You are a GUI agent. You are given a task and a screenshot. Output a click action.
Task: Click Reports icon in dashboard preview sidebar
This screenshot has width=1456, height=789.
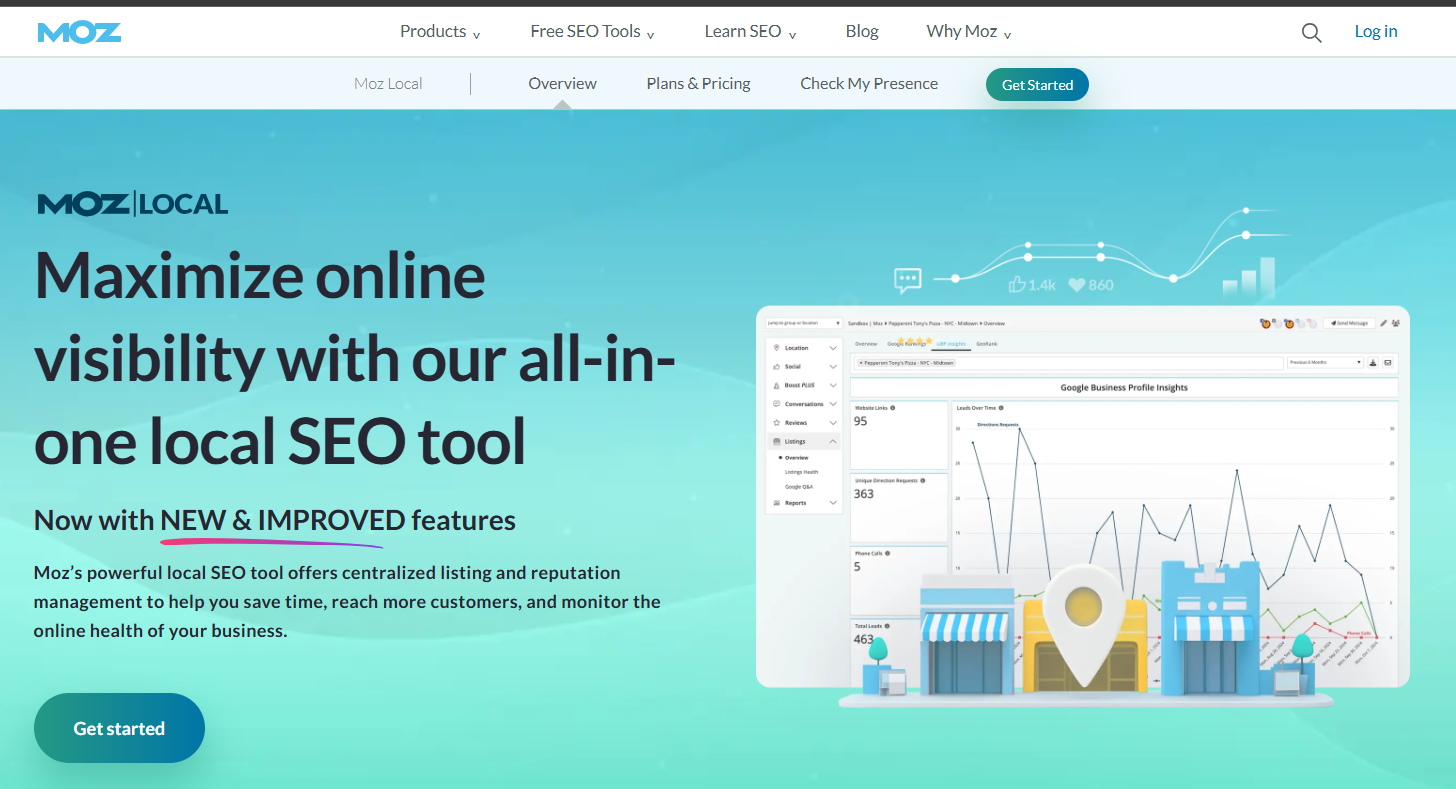pos(776,503)
